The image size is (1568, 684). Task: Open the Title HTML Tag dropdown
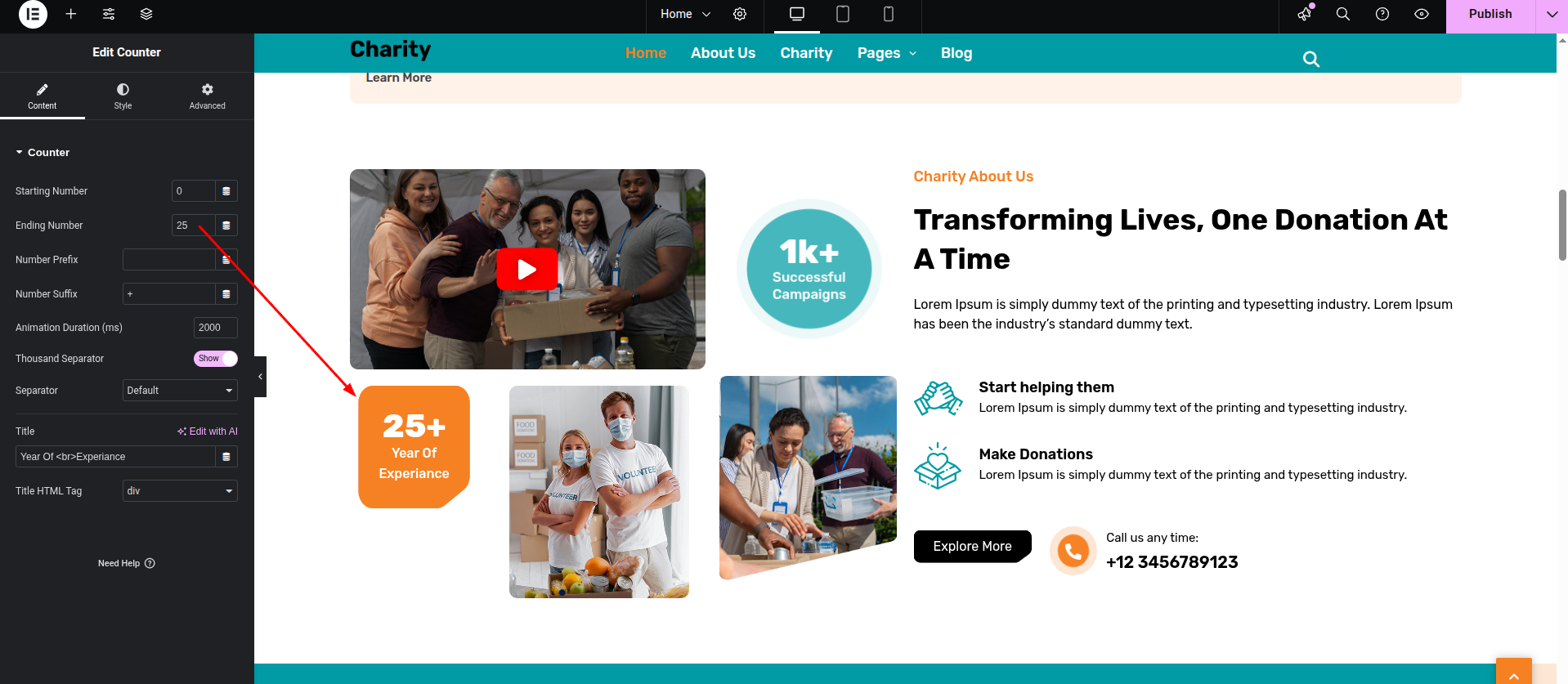pos(180,491)
